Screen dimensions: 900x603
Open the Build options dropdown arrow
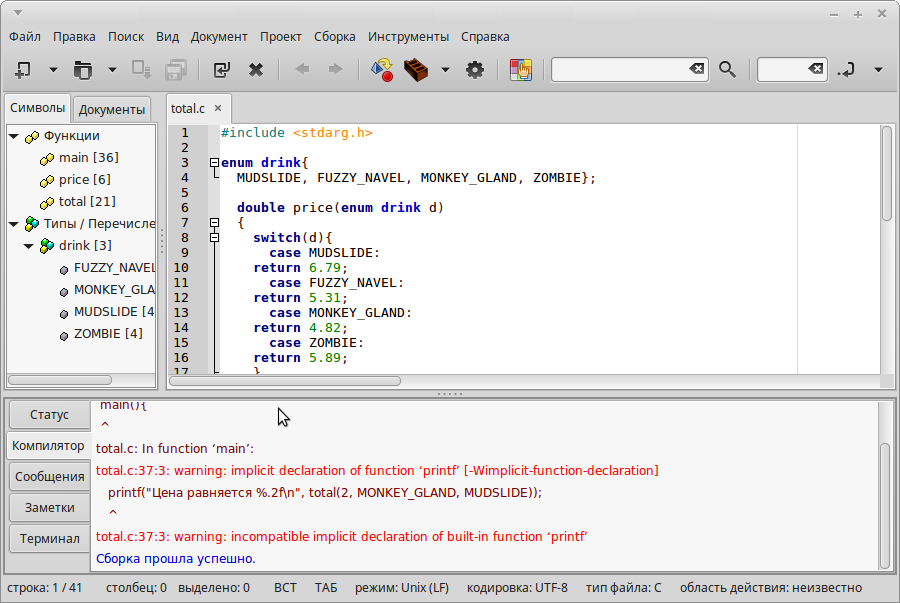[x=445, y=70]
